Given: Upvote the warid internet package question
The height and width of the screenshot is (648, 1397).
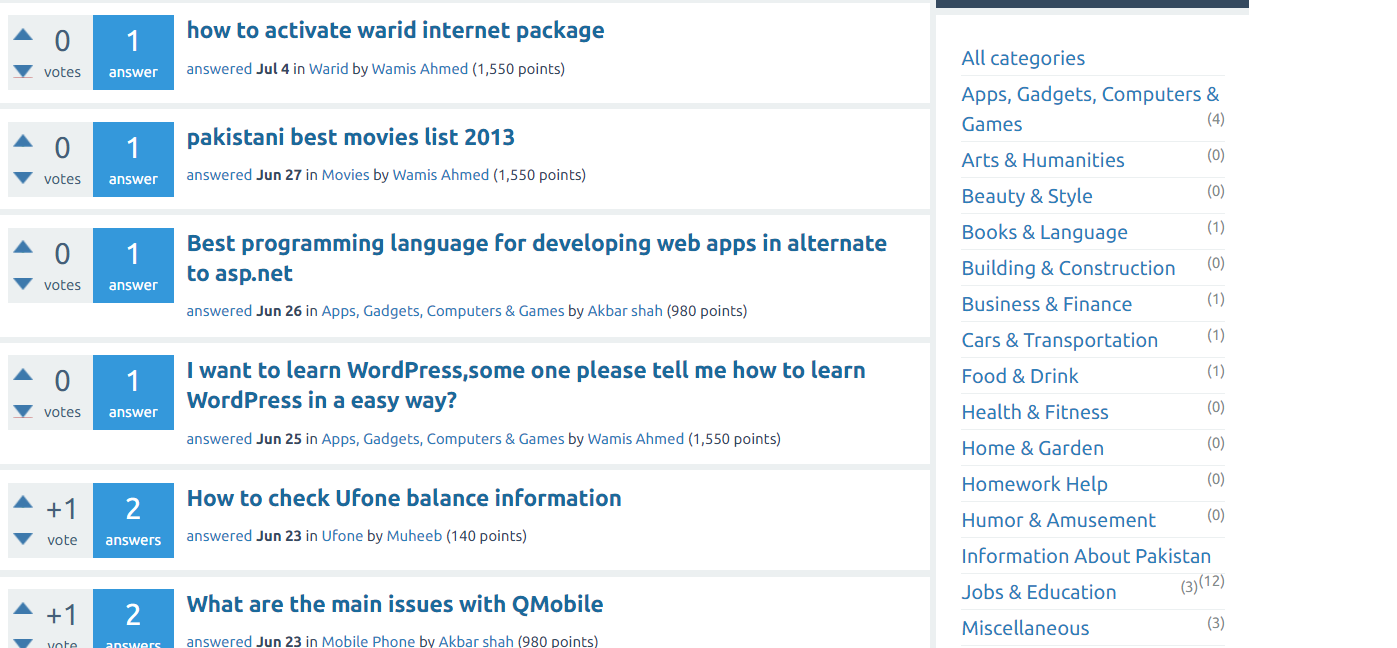Looking at the screenshot, I should pos(23,35).
